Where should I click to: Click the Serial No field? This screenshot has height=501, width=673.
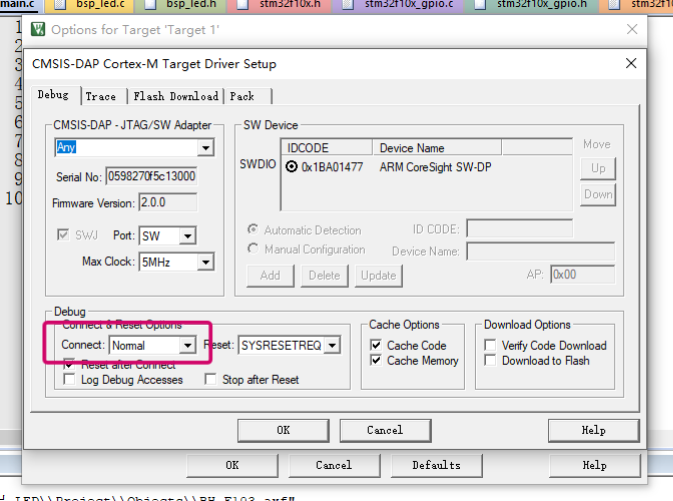pyautogui.click(x=152, y=176)
